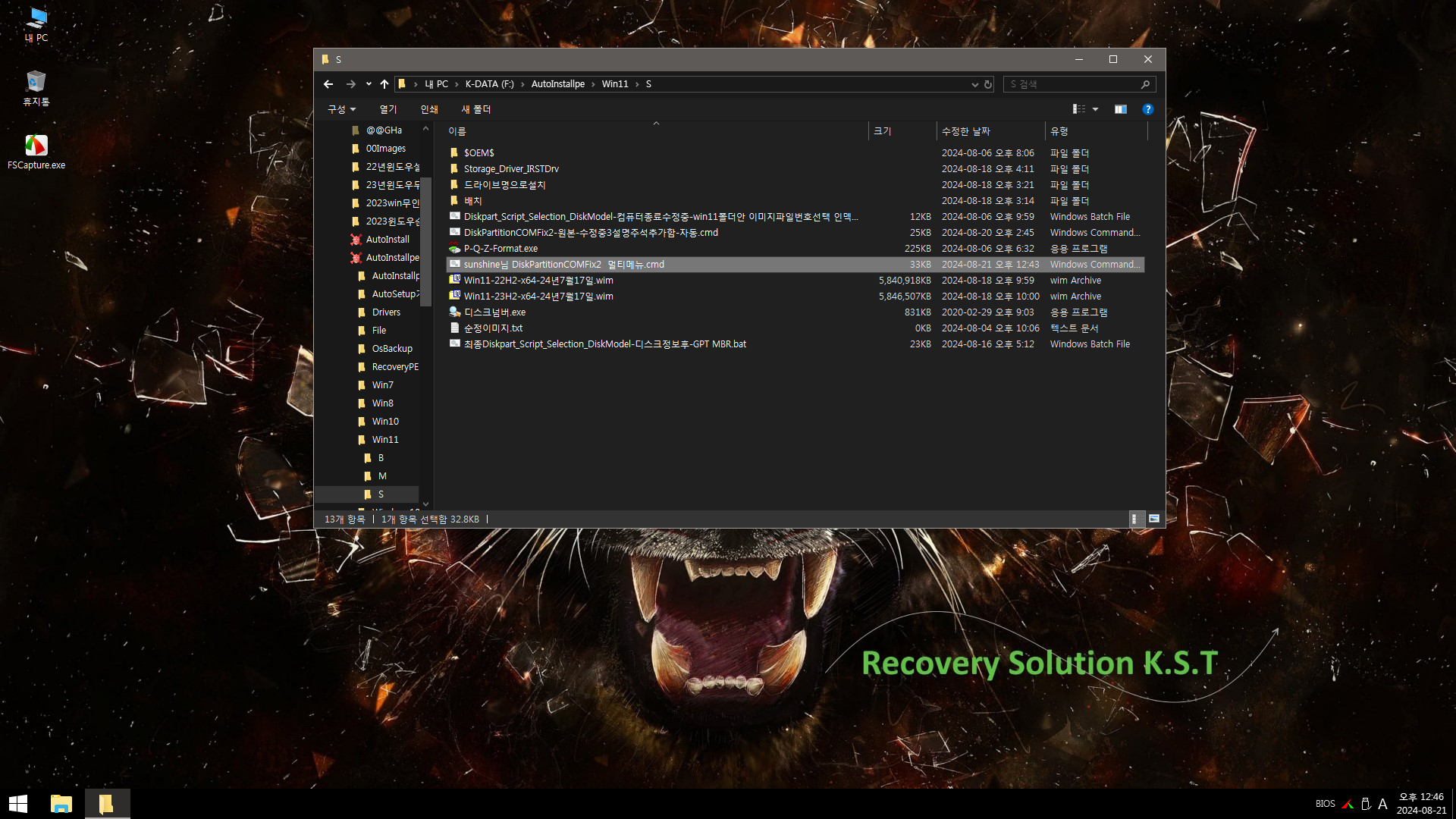The image size is (1456, 819).
Task: Open Win8 folder in tree
Action: coord(382,403)
